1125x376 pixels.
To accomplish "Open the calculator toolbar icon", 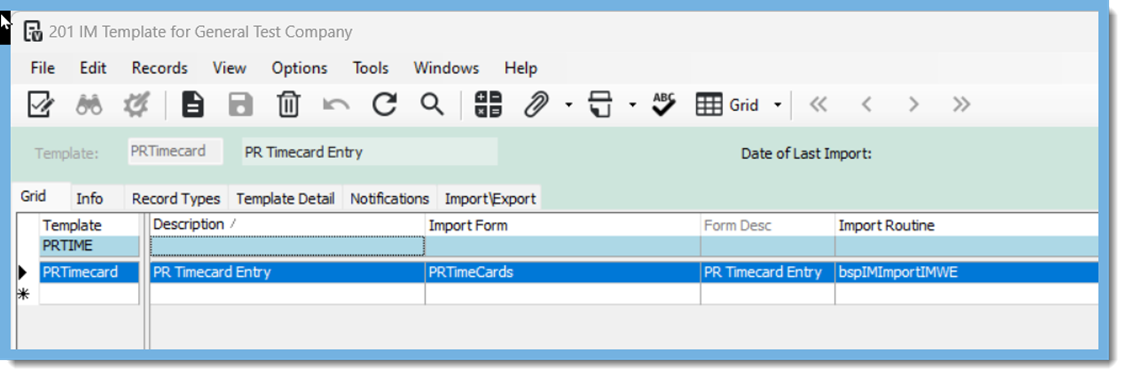I will click(488, 105).
